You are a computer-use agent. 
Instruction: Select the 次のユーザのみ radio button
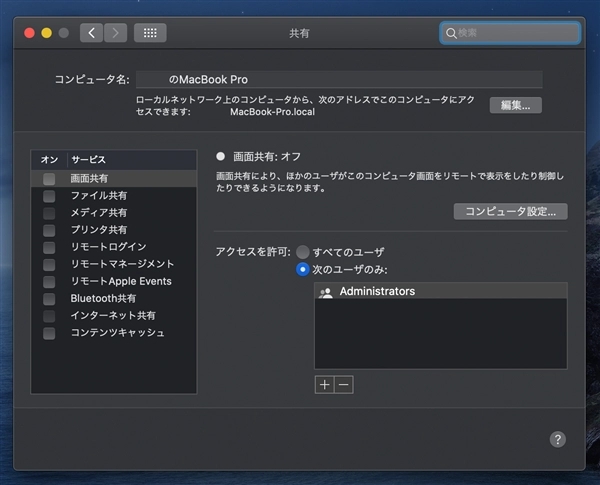coord(303,269)
